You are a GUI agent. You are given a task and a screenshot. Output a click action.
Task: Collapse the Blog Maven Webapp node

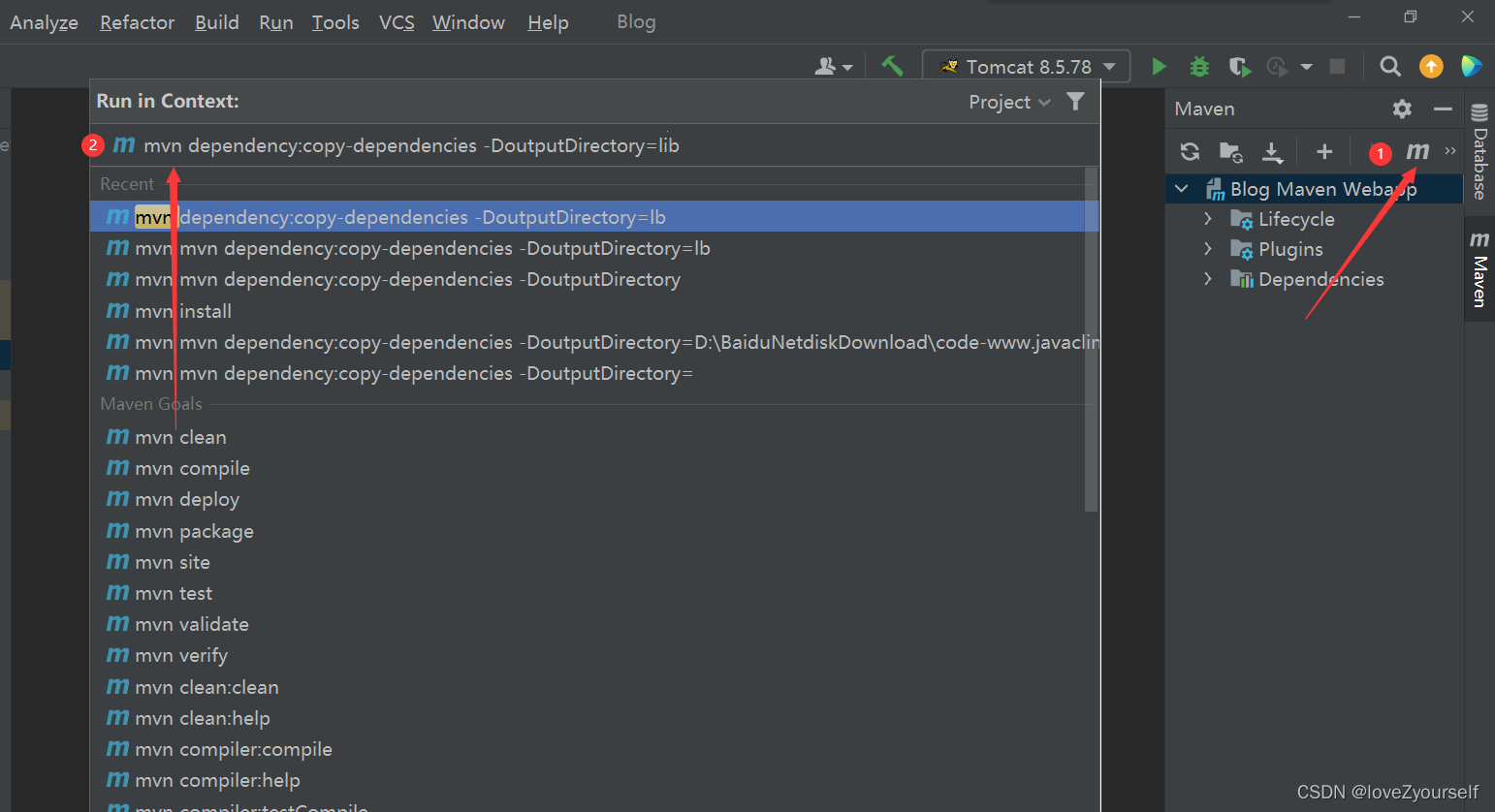(x=1181, y=189)
